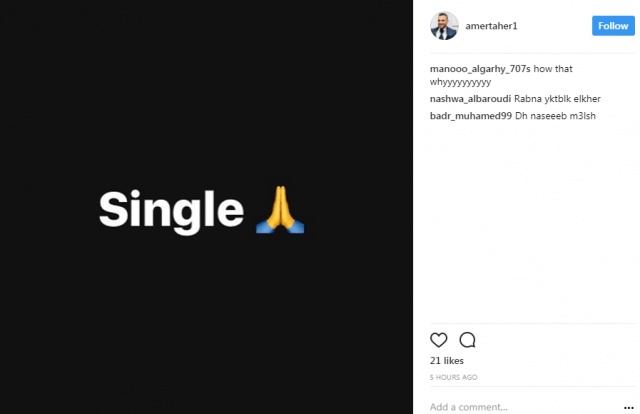Click the amertaher1 profile avatar

click(444, 26)
